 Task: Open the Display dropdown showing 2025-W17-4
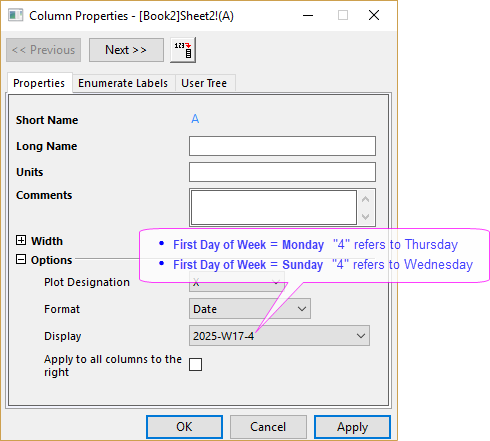coord(279,336)
